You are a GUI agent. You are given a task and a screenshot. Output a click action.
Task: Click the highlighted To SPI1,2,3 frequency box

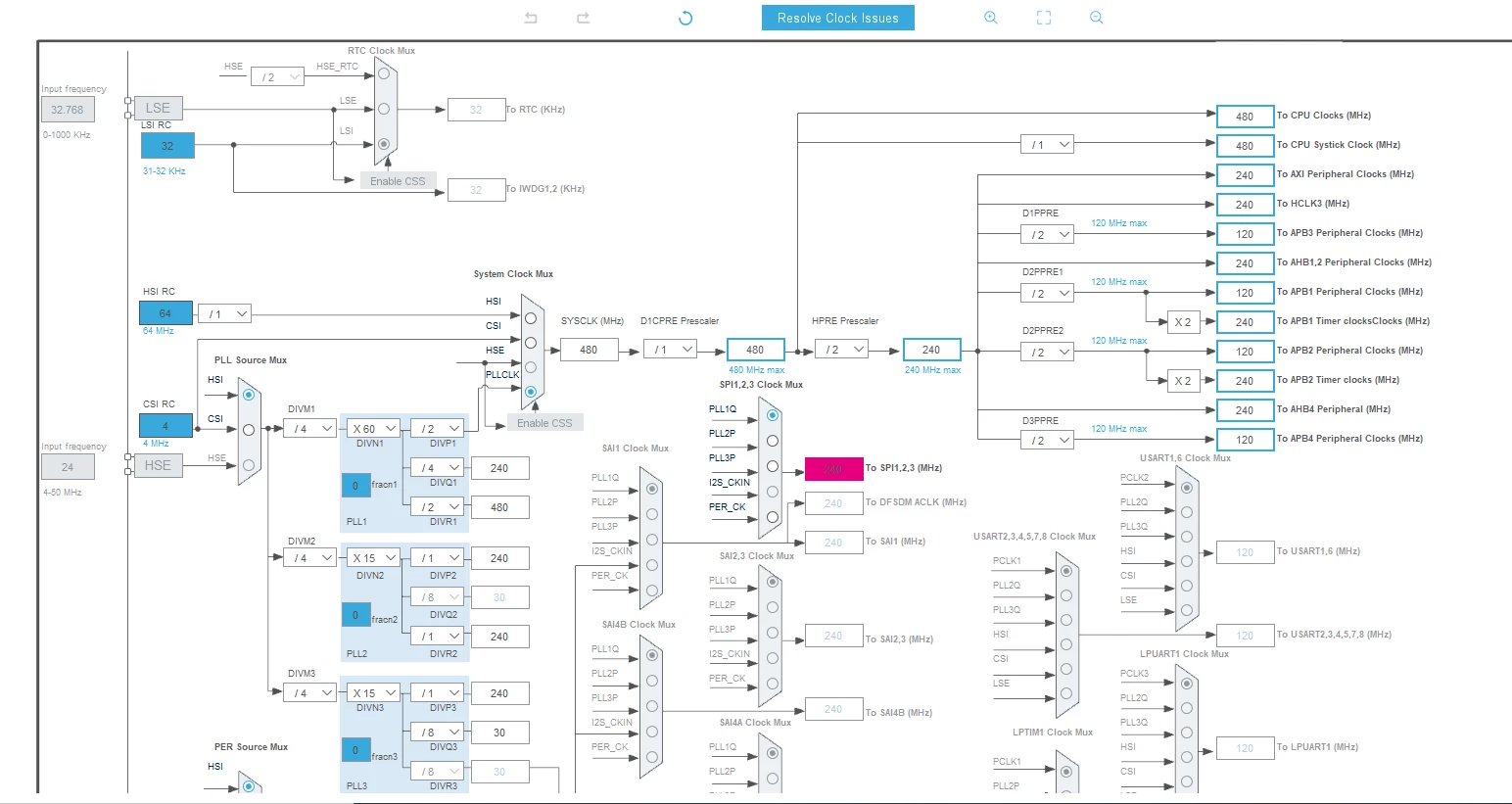pyautogui.click(x=833, y=468)
